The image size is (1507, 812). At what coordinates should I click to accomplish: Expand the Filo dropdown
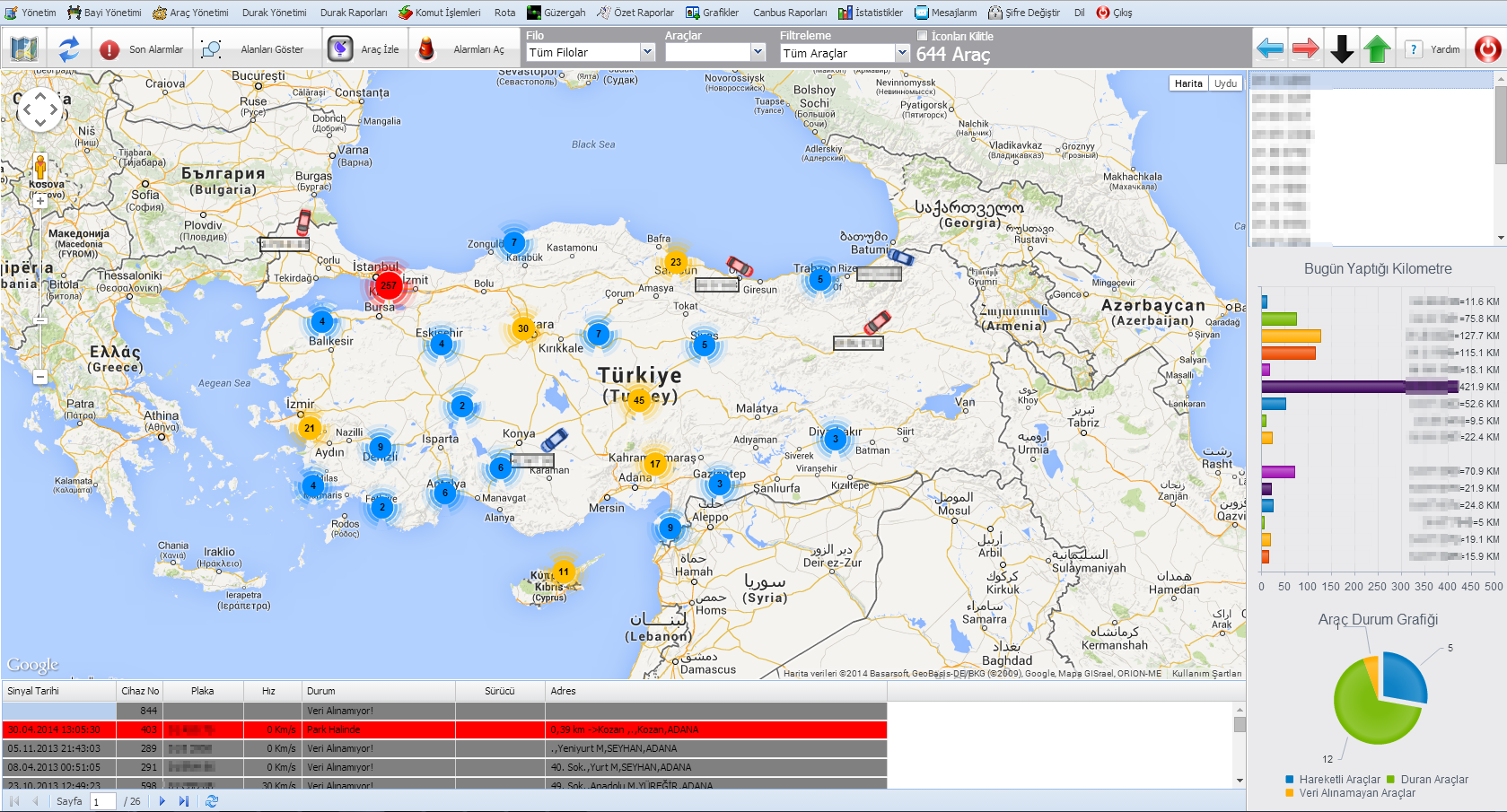coord(647,52)
